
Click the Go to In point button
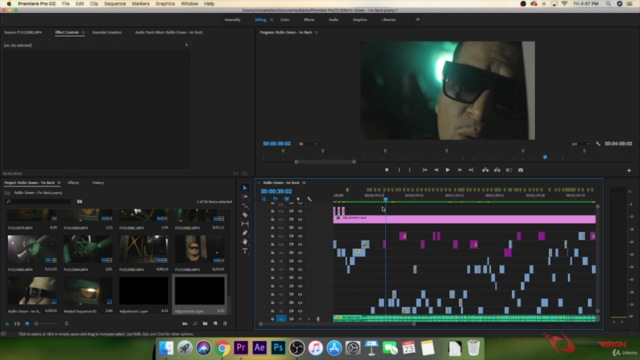[424, 170]
